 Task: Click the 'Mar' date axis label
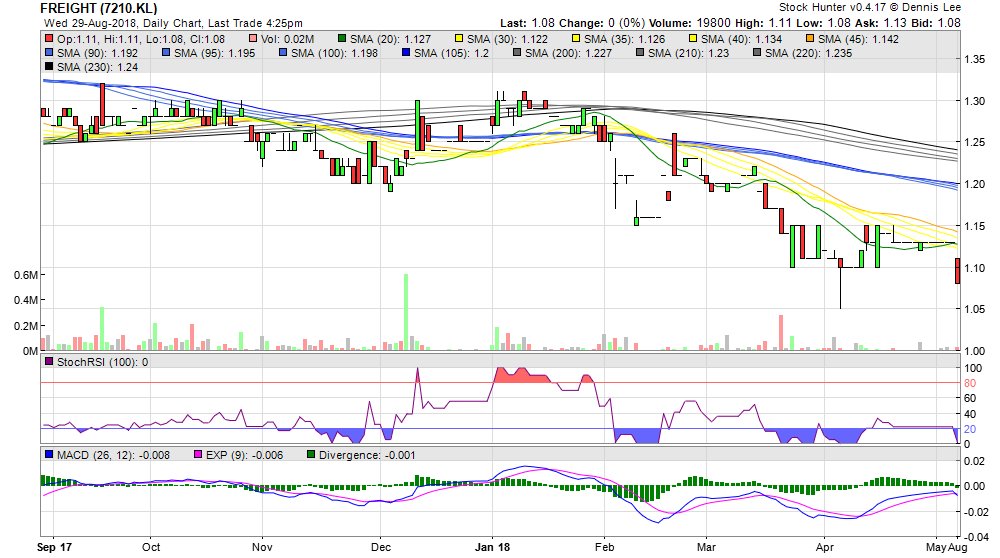(706, 547)
